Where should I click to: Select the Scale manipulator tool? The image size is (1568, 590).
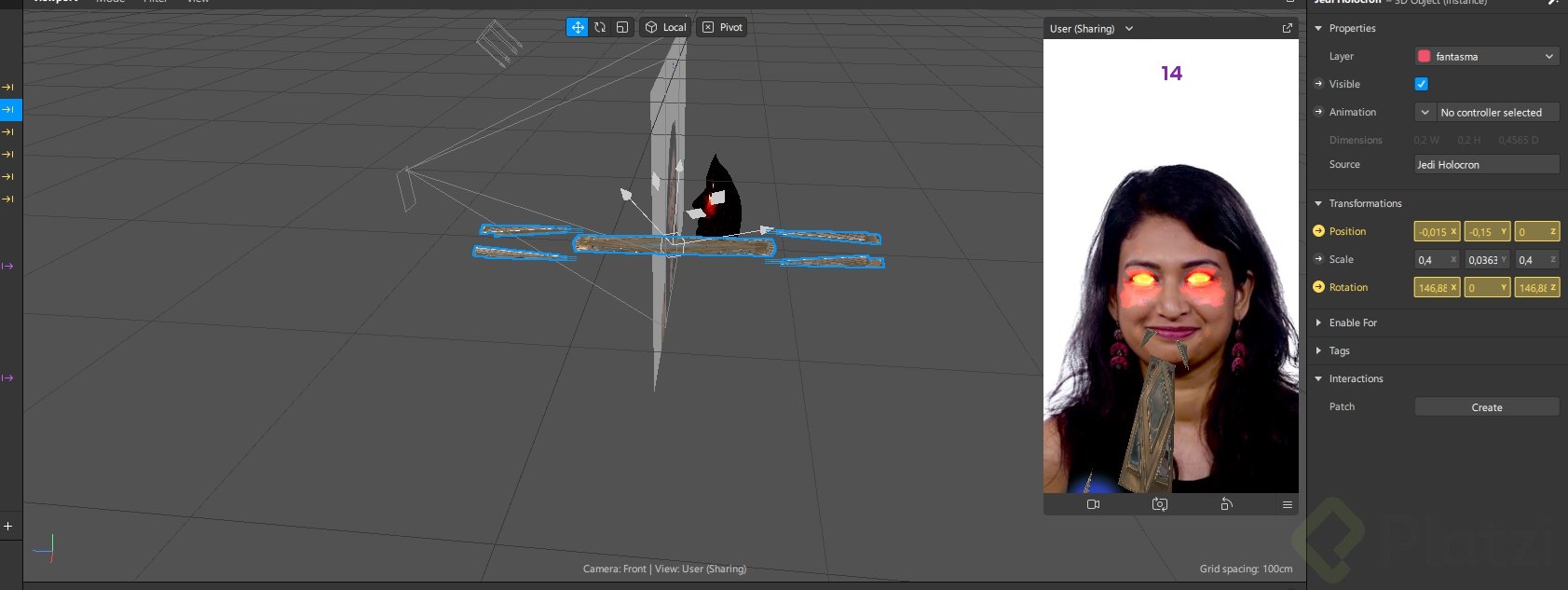(622, 27)
